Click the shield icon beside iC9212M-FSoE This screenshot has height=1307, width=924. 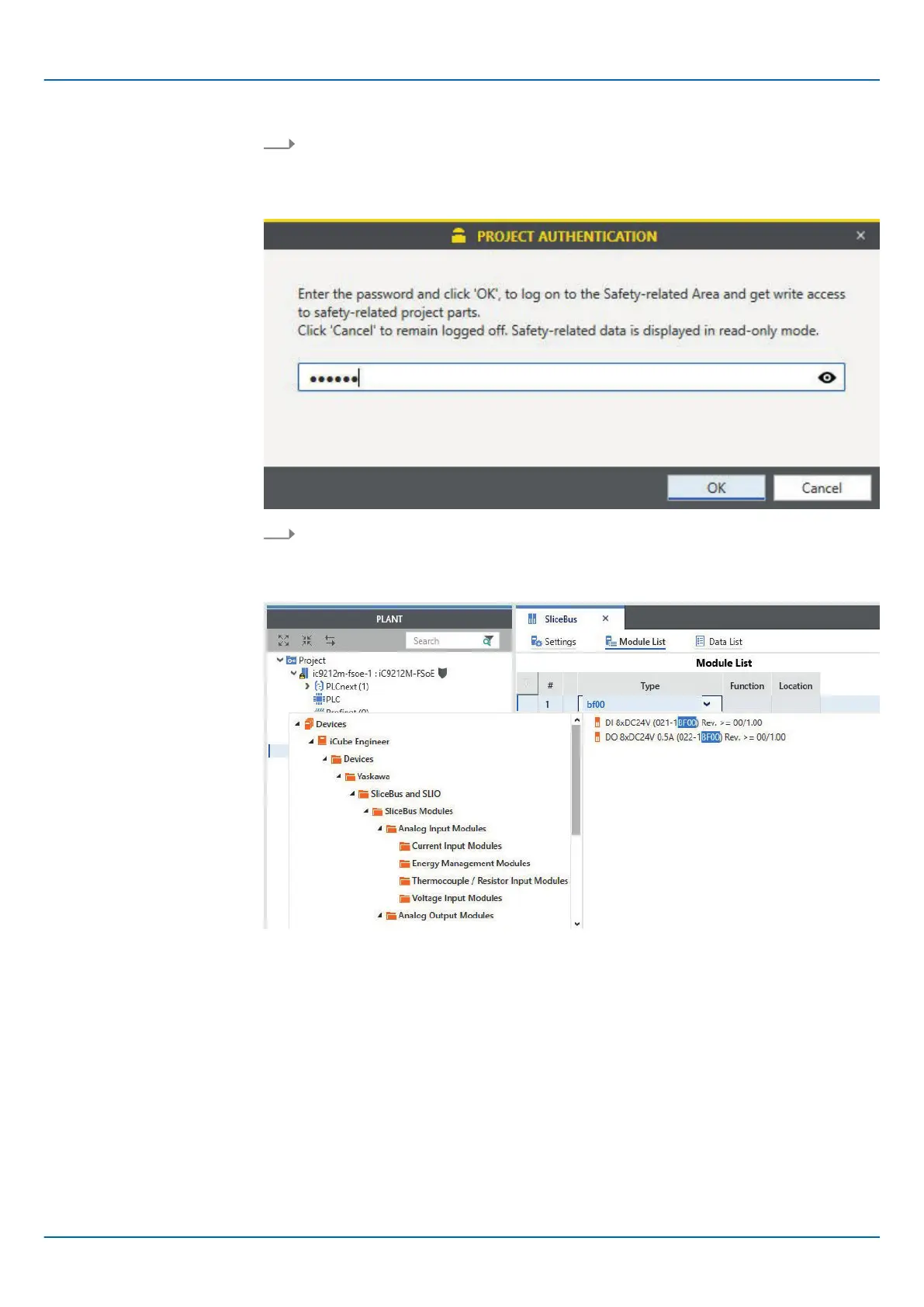click(443, 673)
